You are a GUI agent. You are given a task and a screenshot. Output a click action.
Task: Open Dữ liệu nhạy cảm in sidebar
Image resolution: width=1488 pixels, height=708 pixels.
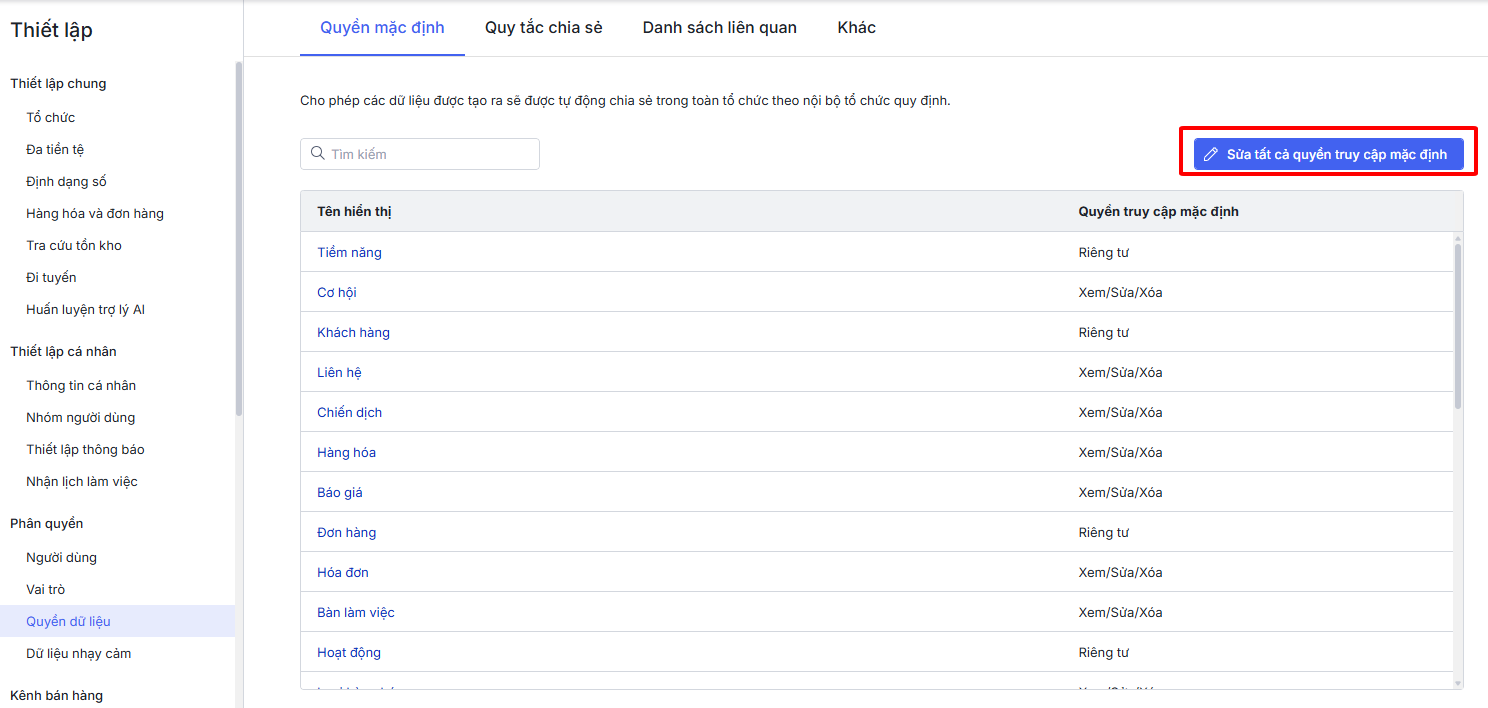(x=78, y=653)
